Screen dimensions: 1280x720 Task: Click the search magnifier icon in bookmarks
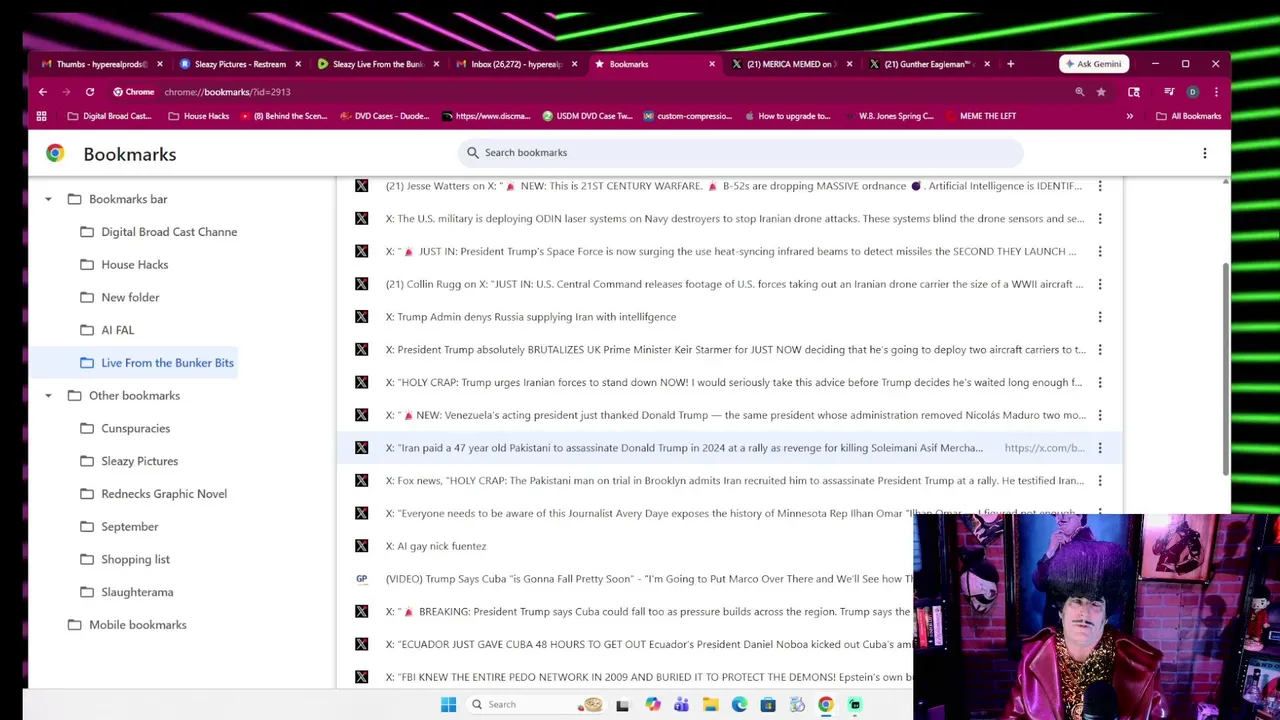(x=473, y=153)
